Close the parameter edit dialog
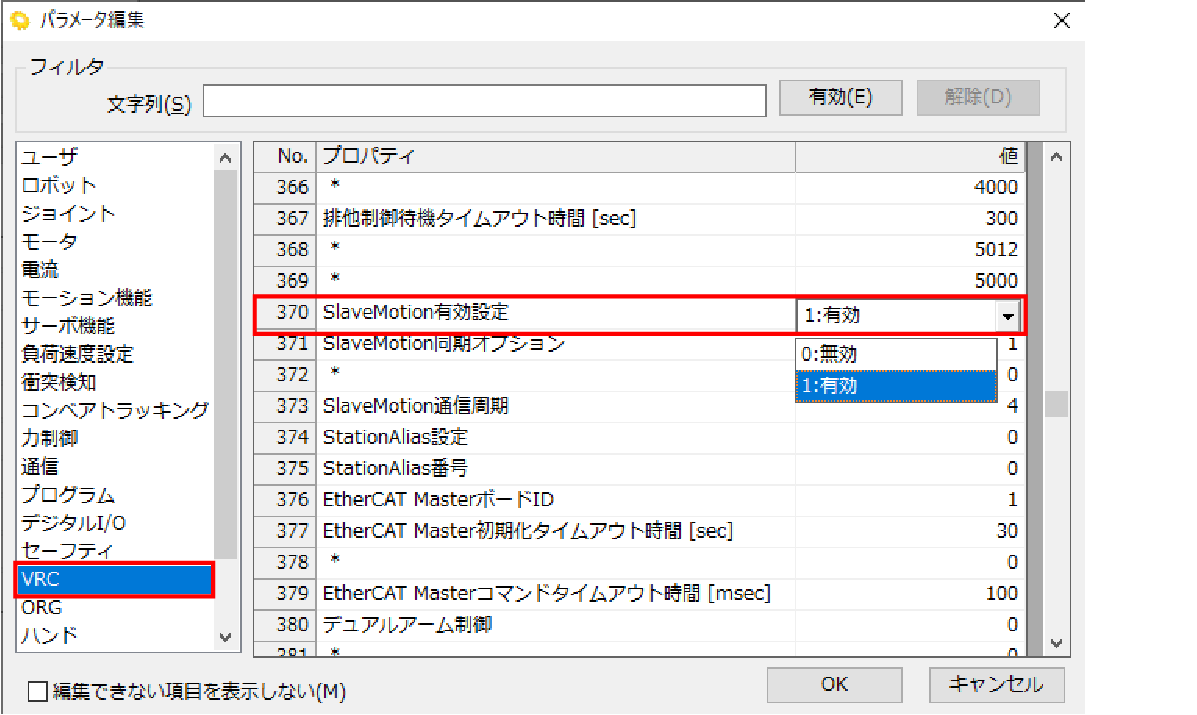 (x=1061, y=21)
